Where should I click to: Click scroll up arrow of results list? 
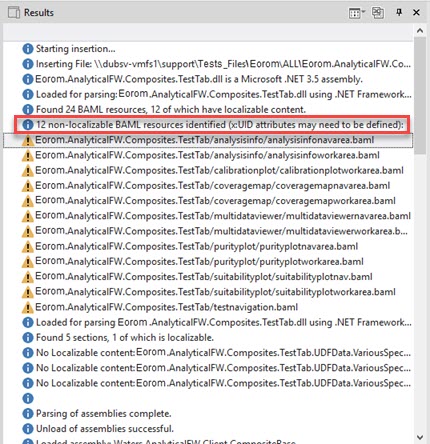click(420, 31)
